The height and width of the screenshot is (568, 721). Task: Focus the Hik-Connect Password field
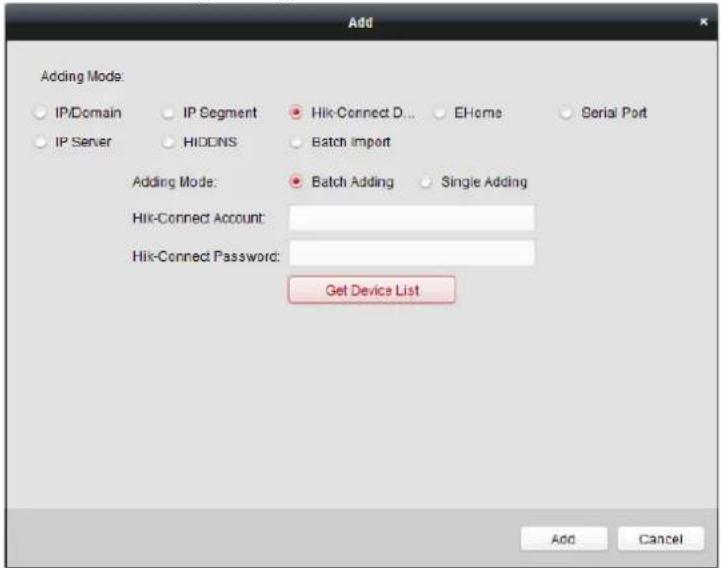coord(412,253)
